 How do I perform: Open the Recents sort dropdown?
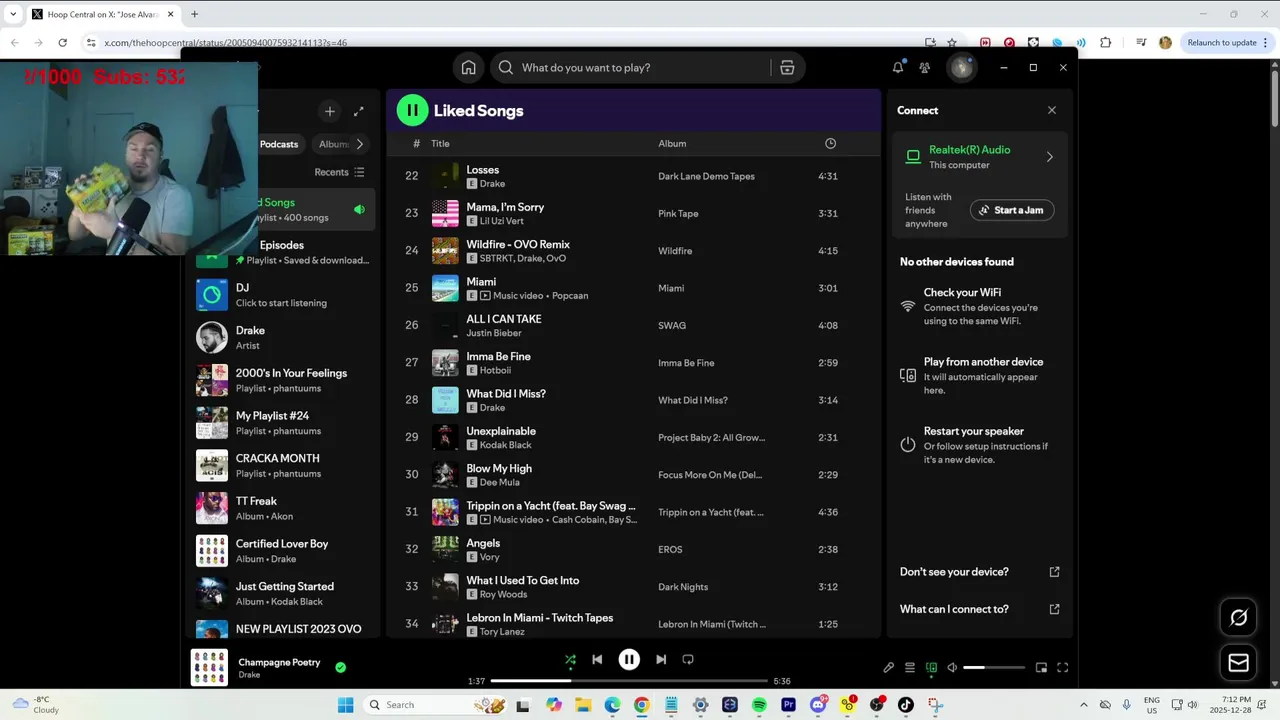coord(339,172)
